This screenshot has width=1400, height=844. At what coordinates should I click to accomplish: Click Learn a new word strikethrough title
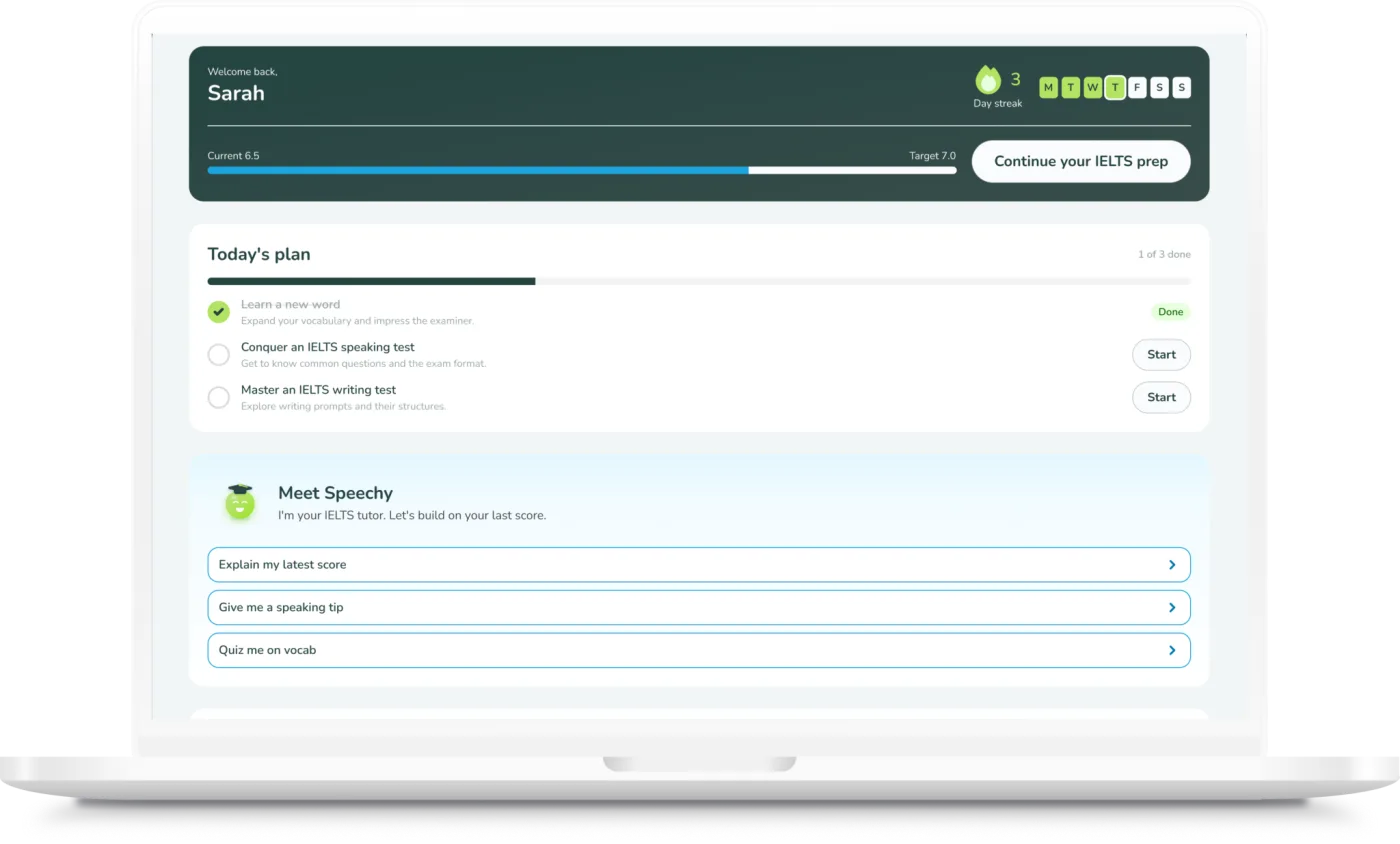[290, 304]
